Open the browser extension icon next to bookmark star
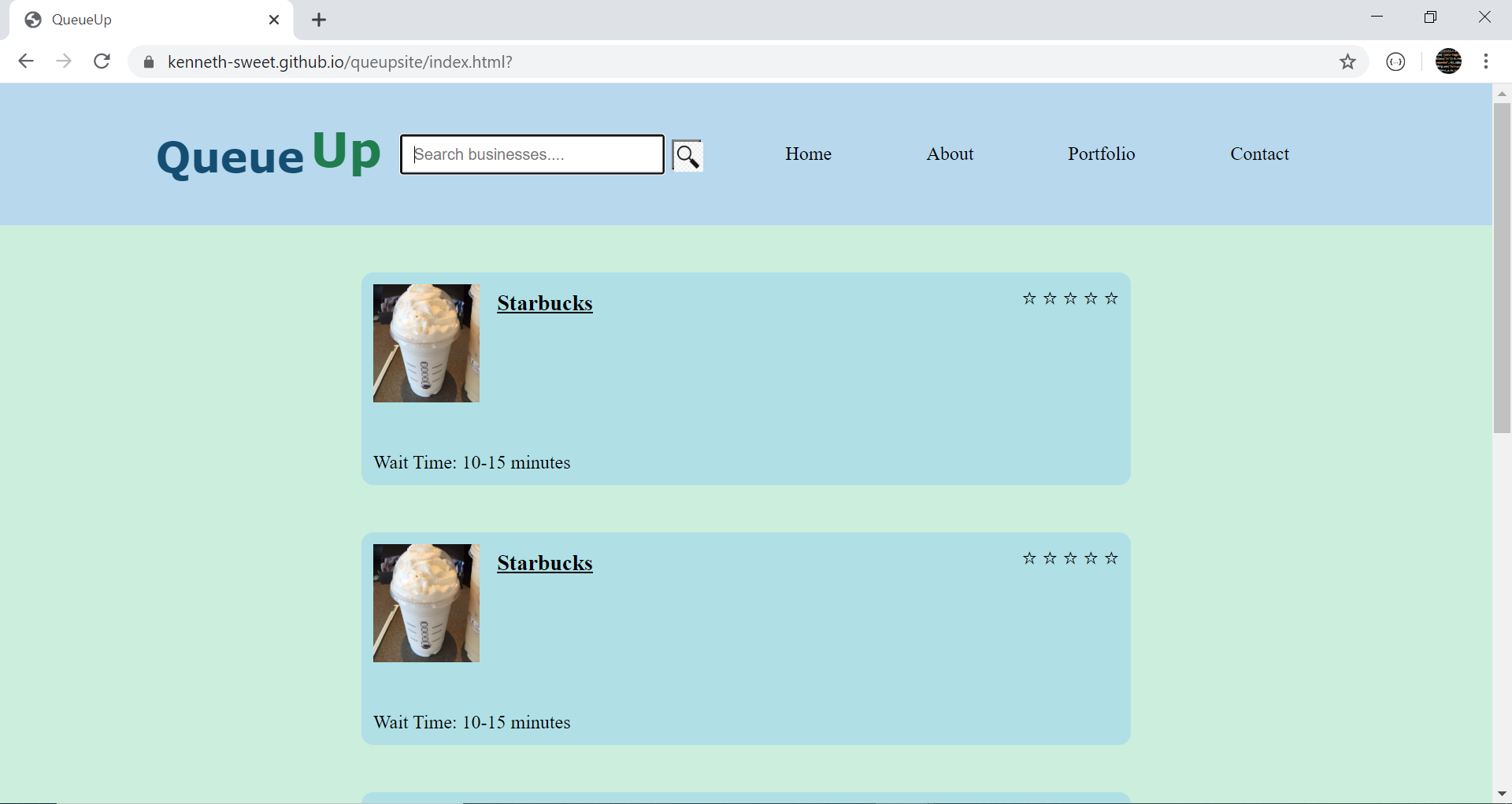The height and width of the screenshot is (804, 1512). (x=1395, y=61)
